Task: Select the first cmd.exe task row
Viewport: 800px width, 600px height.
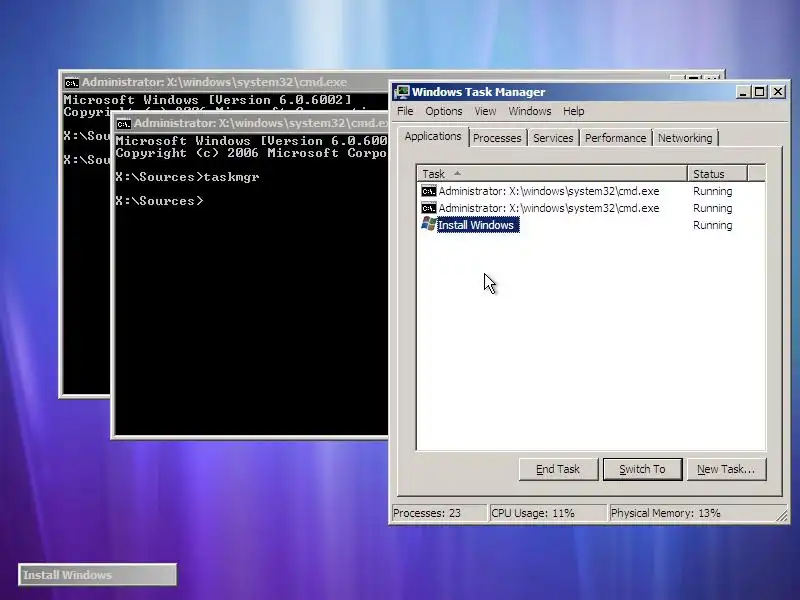Action: (x=590, y=191)
